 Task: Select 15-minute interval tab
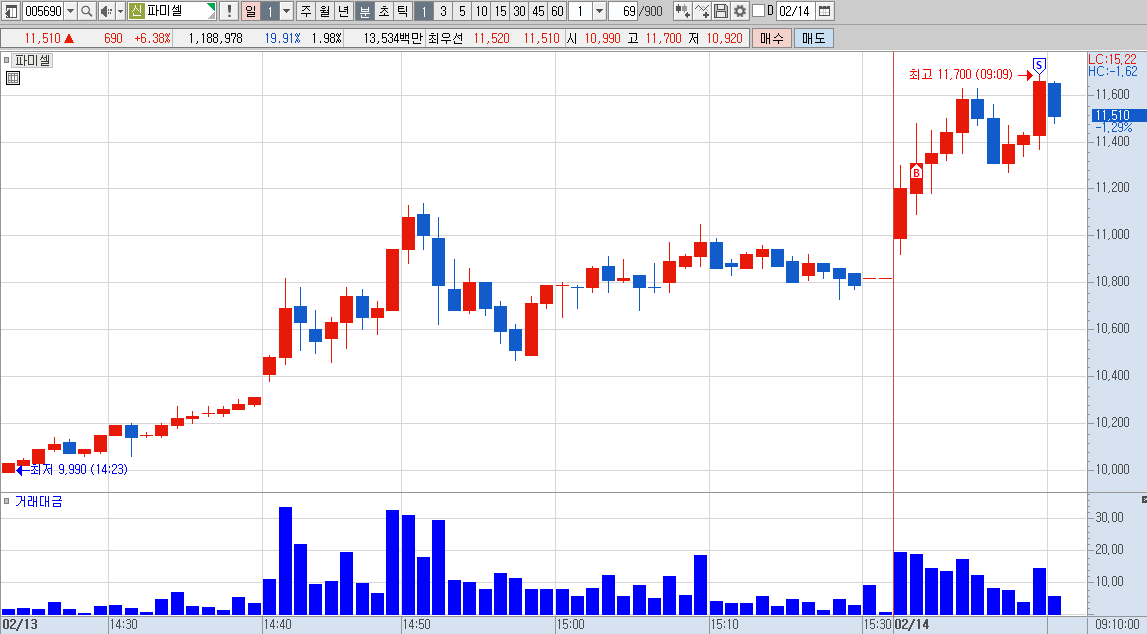click(500, 11)
